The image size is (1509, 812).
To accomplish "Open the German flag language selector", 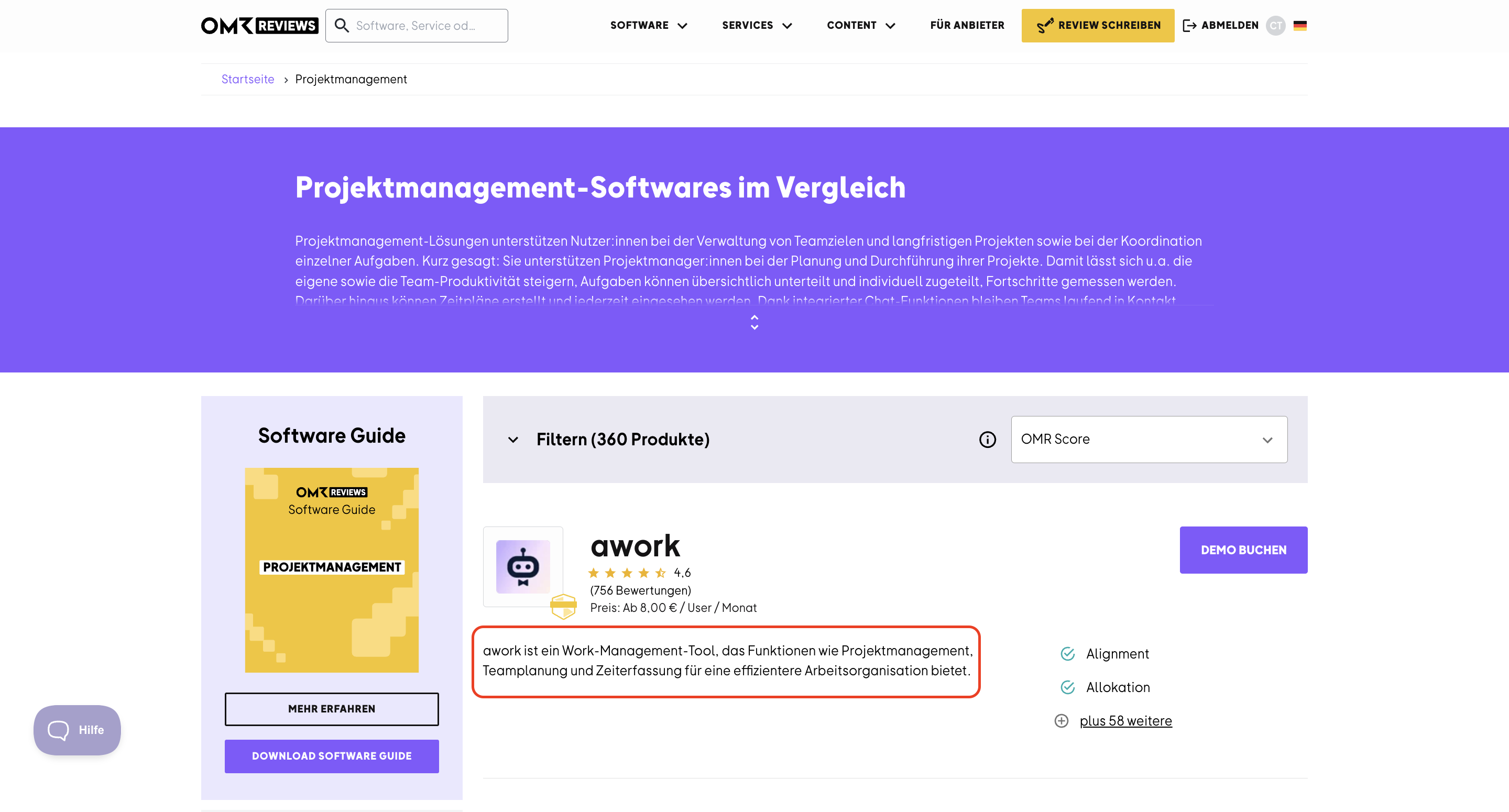I will pos(1300,25).
